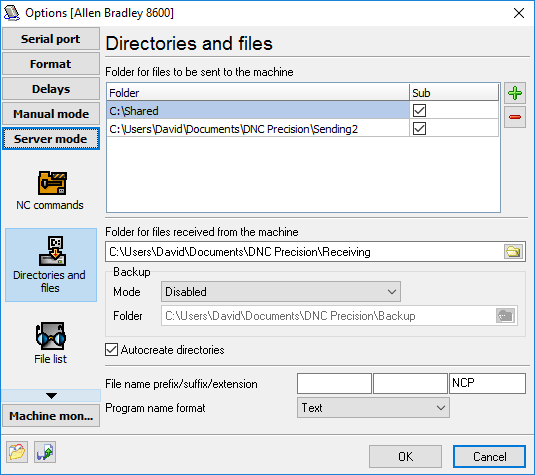This screenshot has height=475, width=535.
Task: Open the Backup Mode dropdown
Action: point(281,292)
